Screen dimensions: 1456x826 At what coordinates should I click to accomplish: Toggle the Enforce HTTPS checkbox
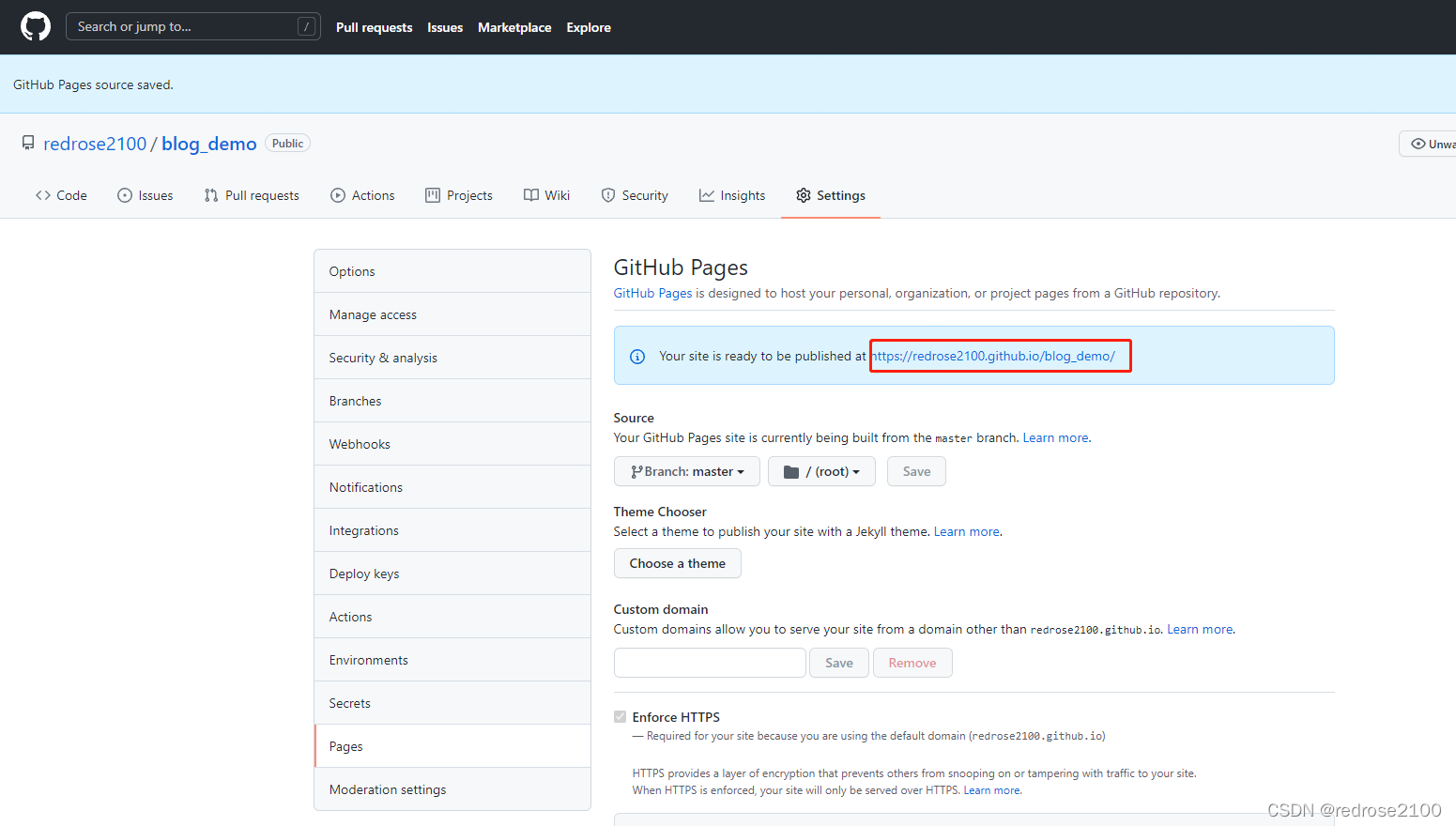click(x=621, y=717)
